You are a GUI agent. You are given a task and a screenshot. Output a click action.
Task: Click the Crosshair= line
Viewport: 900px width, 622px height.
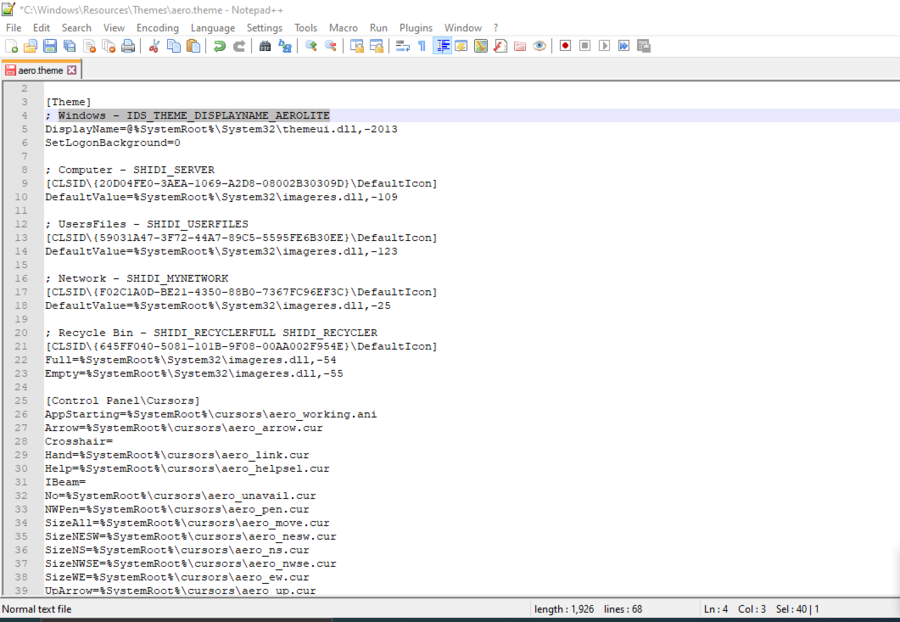(79, 441)
